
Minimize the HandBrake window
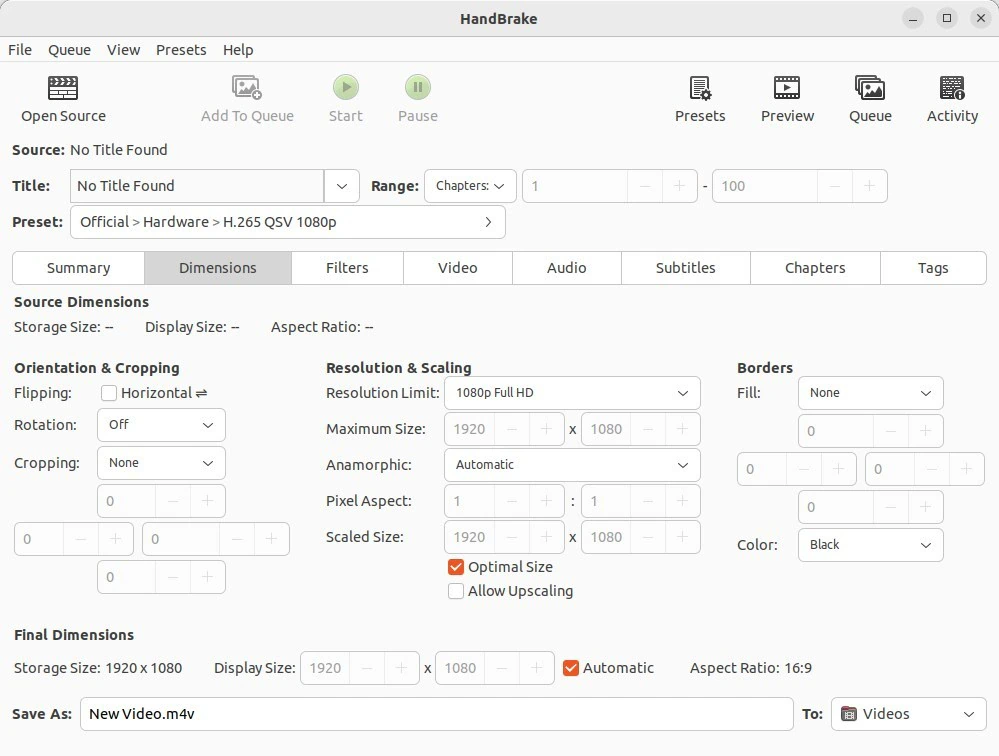tap(913, 18)
